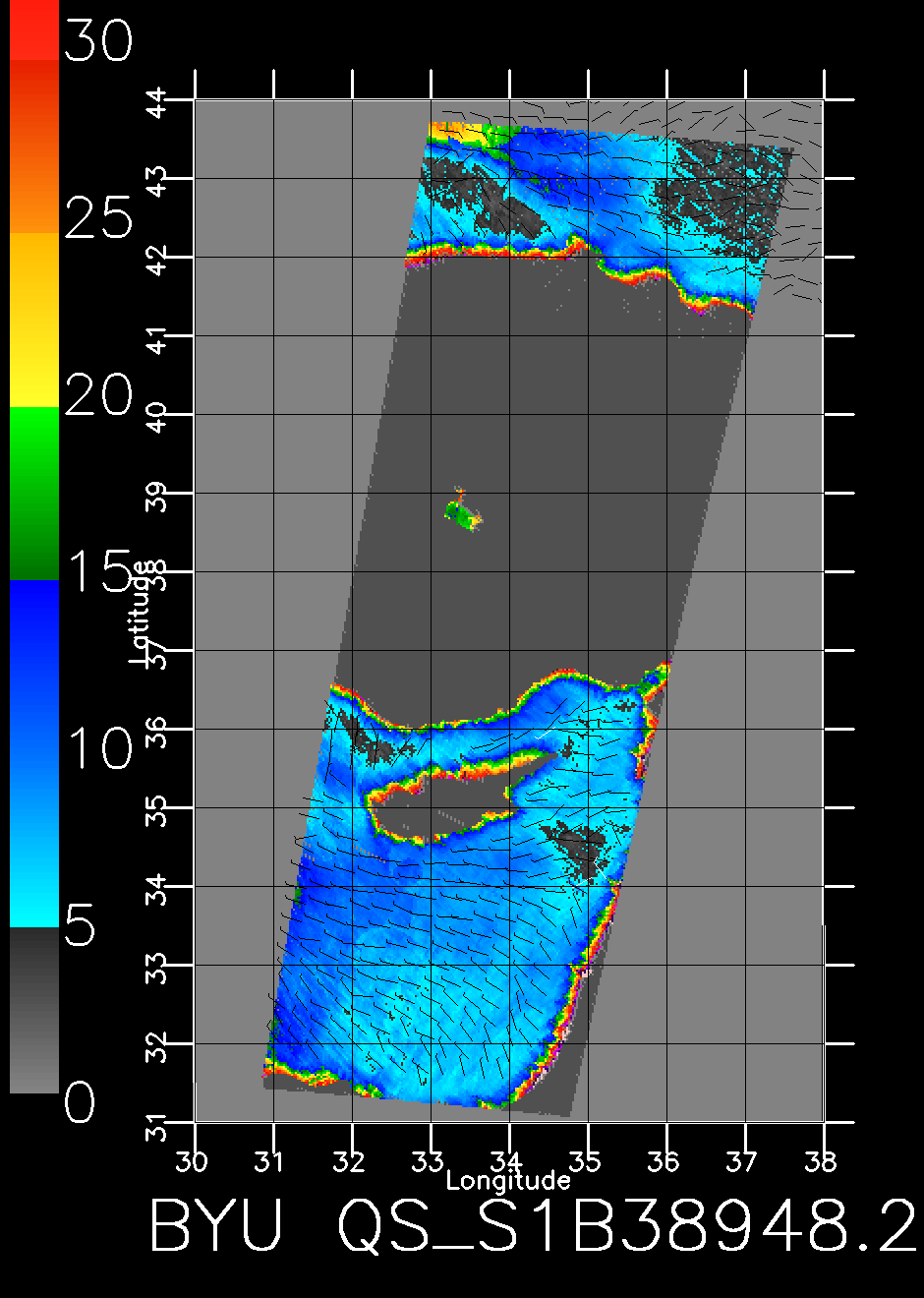Click latitude tick label "43"
Screen dimensions: 924x1298
pyautogui.click(x=158, y=180)
